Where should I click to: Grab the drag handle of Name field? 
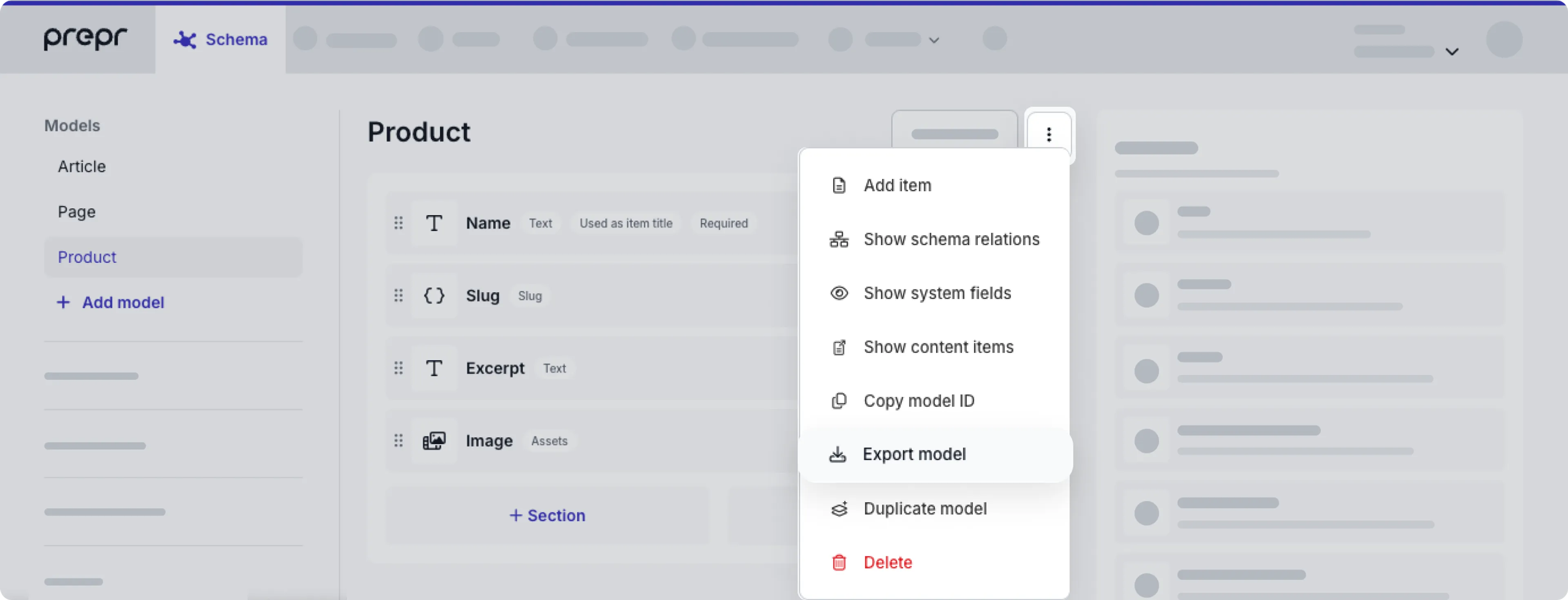[398, 223]
